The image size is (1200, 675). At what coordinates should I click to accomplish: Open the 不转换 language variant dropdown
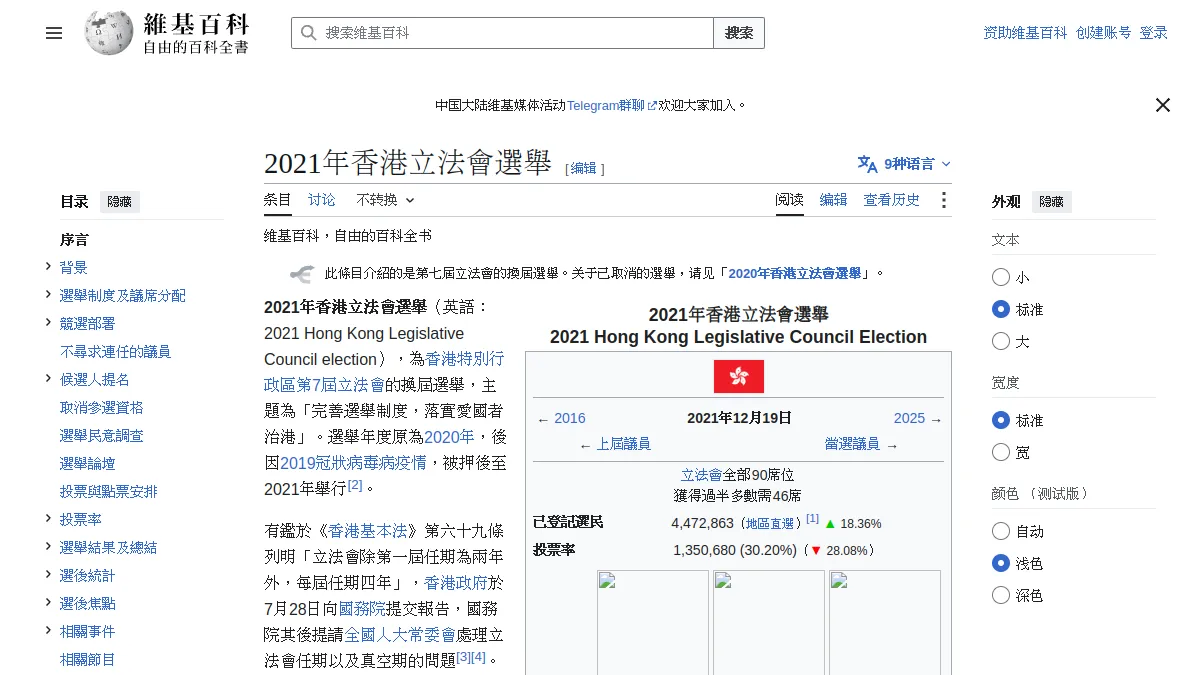click(385, 200)
